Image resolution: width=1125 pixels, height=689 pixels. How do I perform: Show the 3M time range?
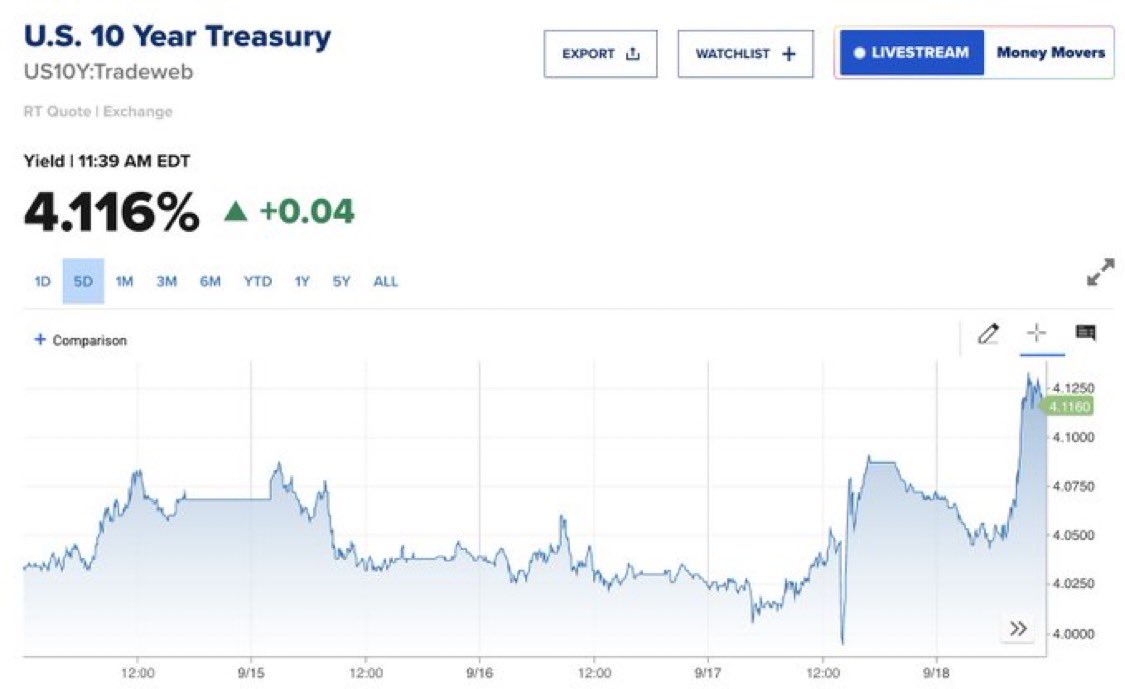[x=166, y=282]
